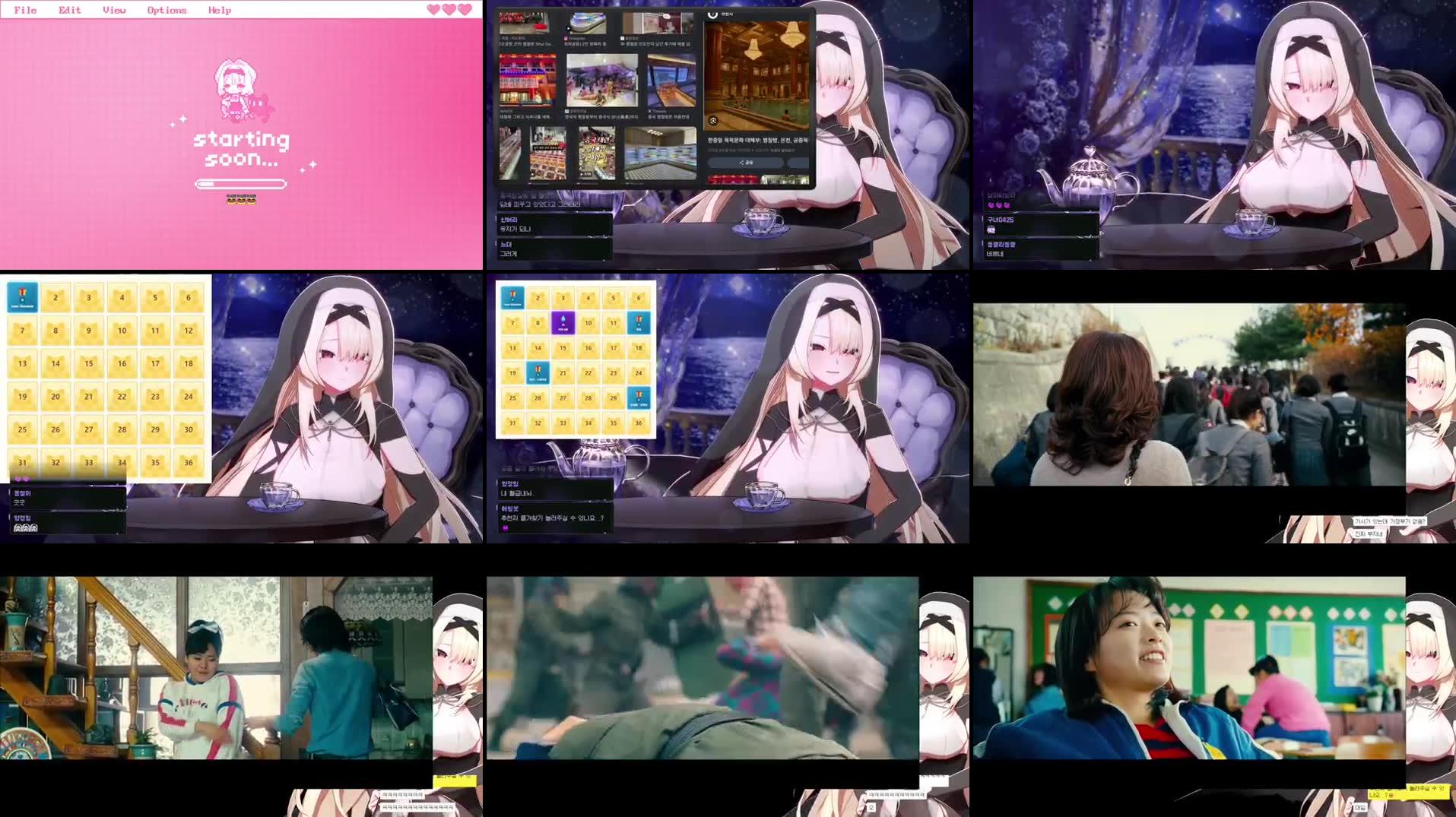Select tile 20 in the large number grid
Screen dimensions: 1456x817
56,397
